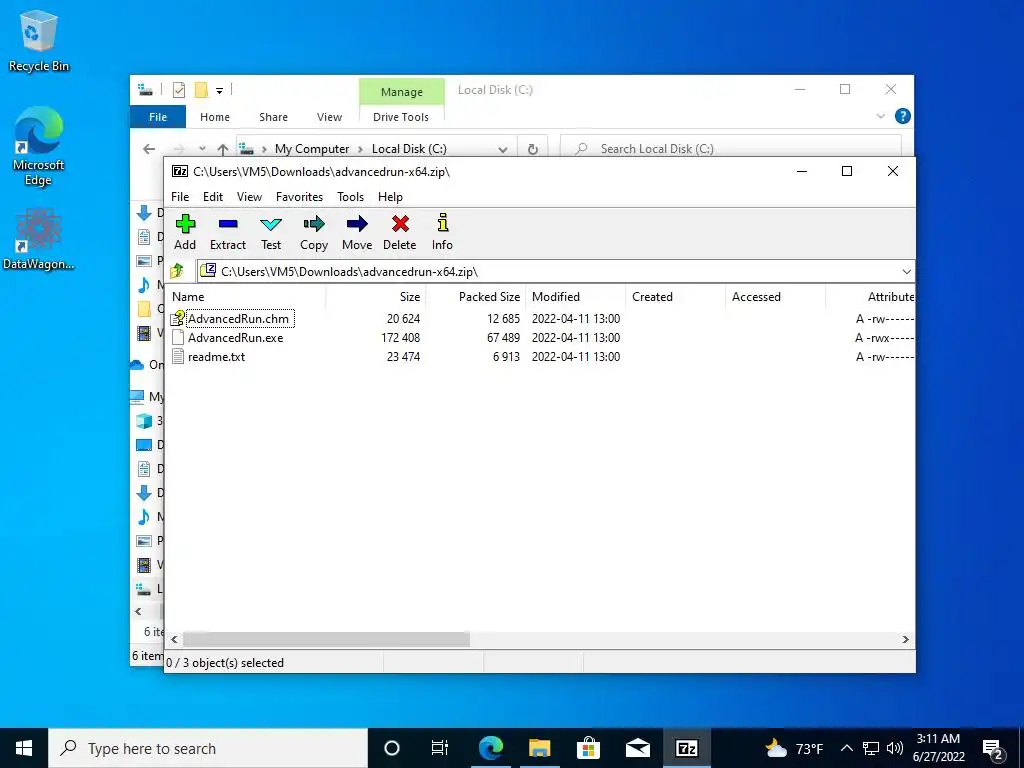Click the scroll-left arrow in 7-Zip
The image size is (1024, 768).
[174, 639]
